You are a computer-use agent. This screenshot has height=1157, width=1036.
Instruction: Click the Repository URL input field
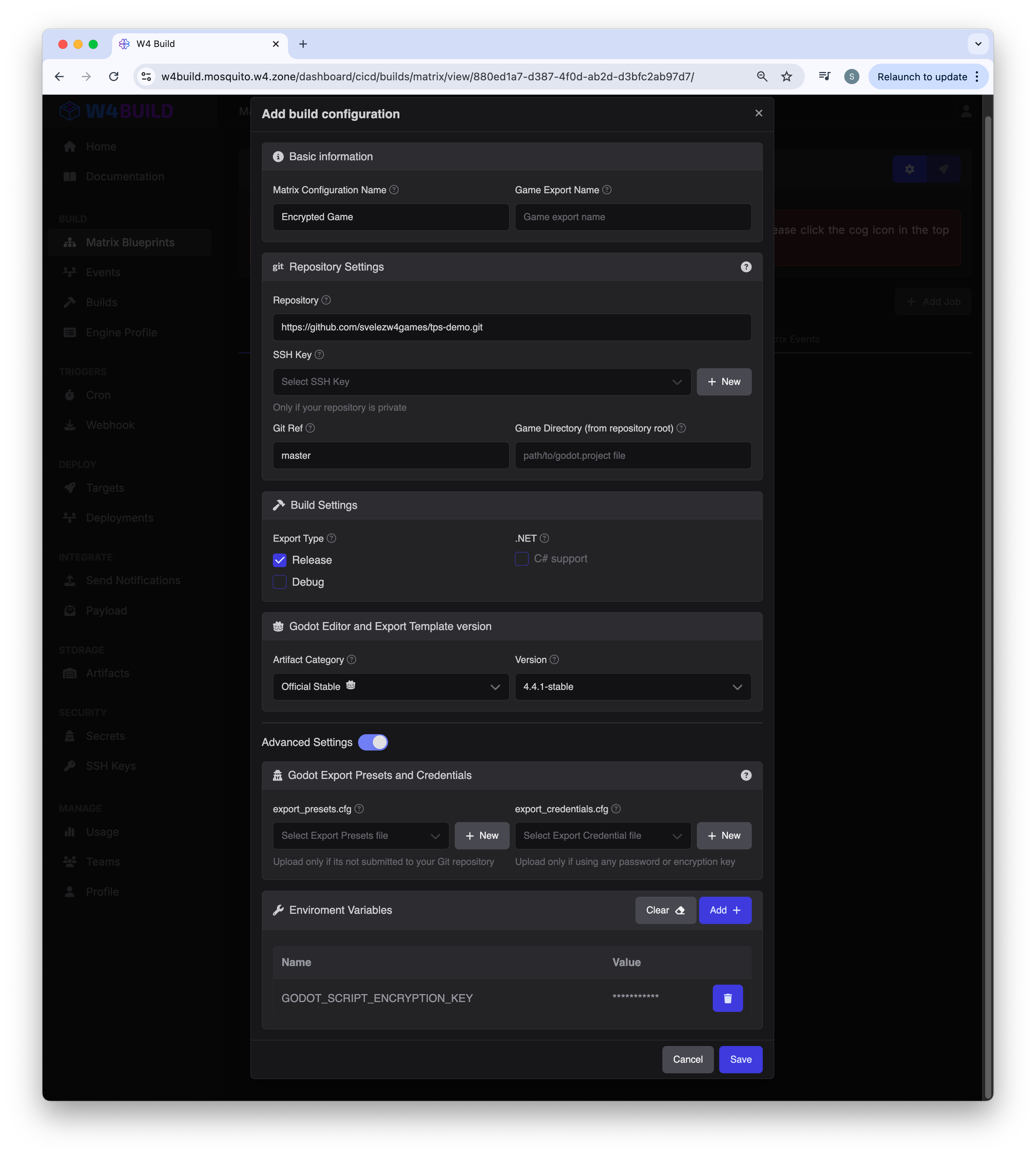tap(512, 327)
